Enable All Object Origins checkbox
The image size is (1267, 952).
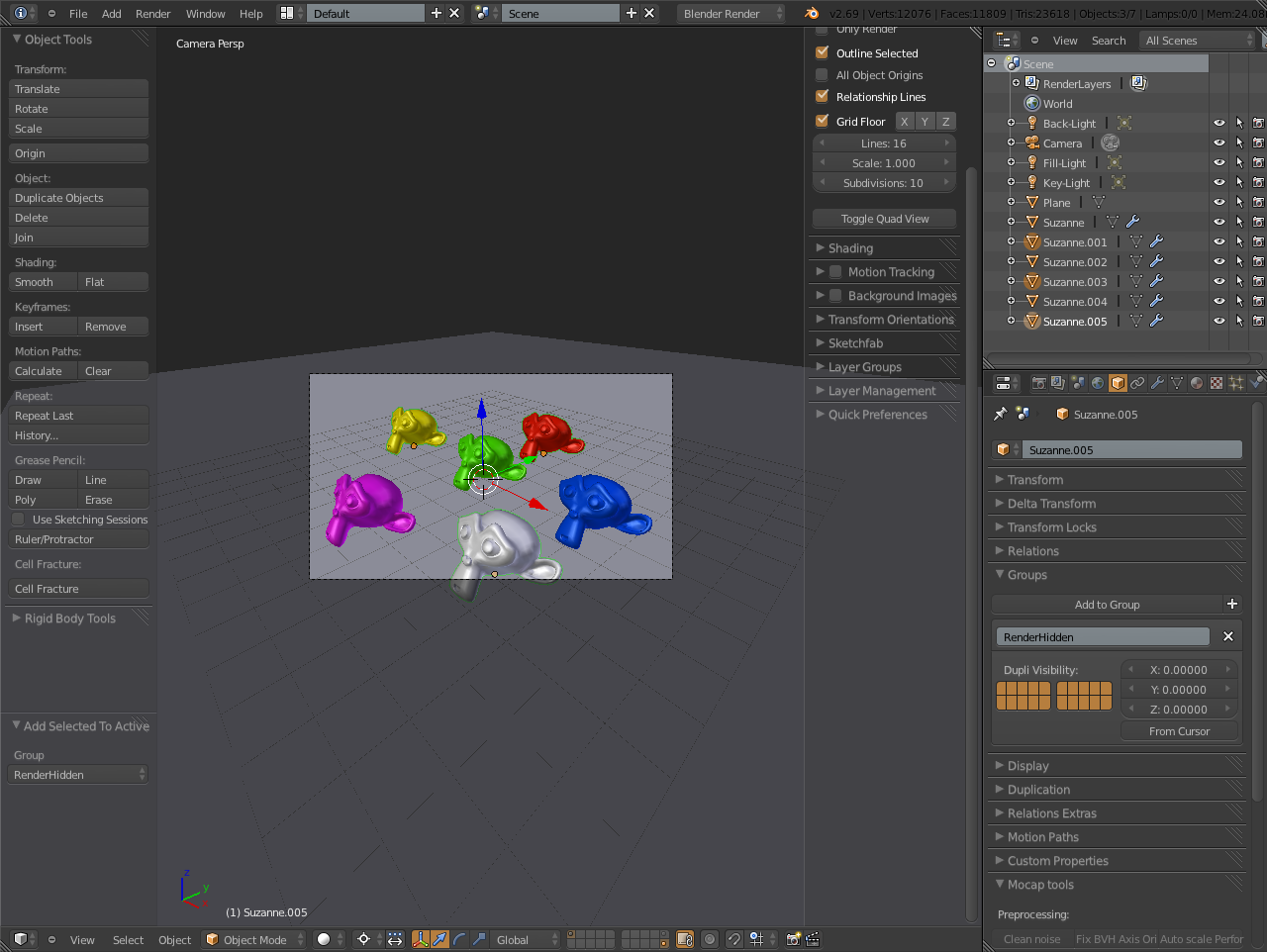pyautogui.click(x=822, y=74)
